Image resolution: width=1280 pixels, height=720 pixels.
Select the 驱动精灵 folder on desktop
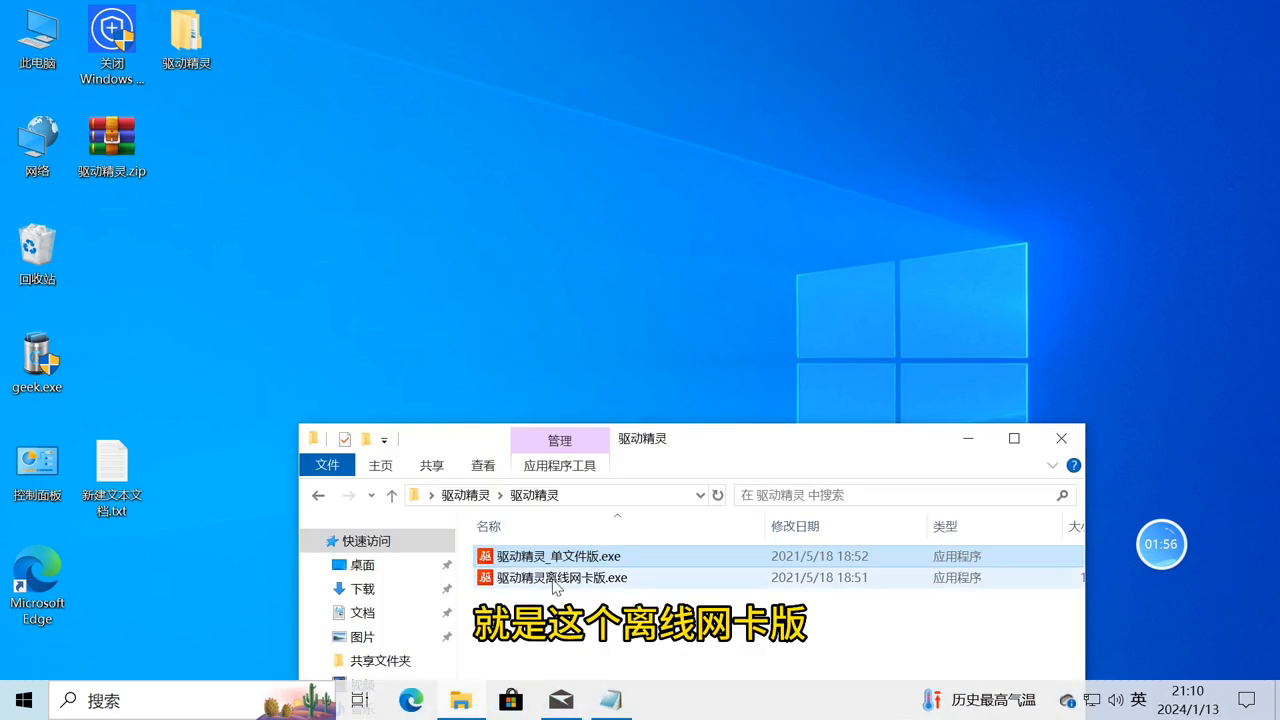pyautogui.click(x=187, y=40)
